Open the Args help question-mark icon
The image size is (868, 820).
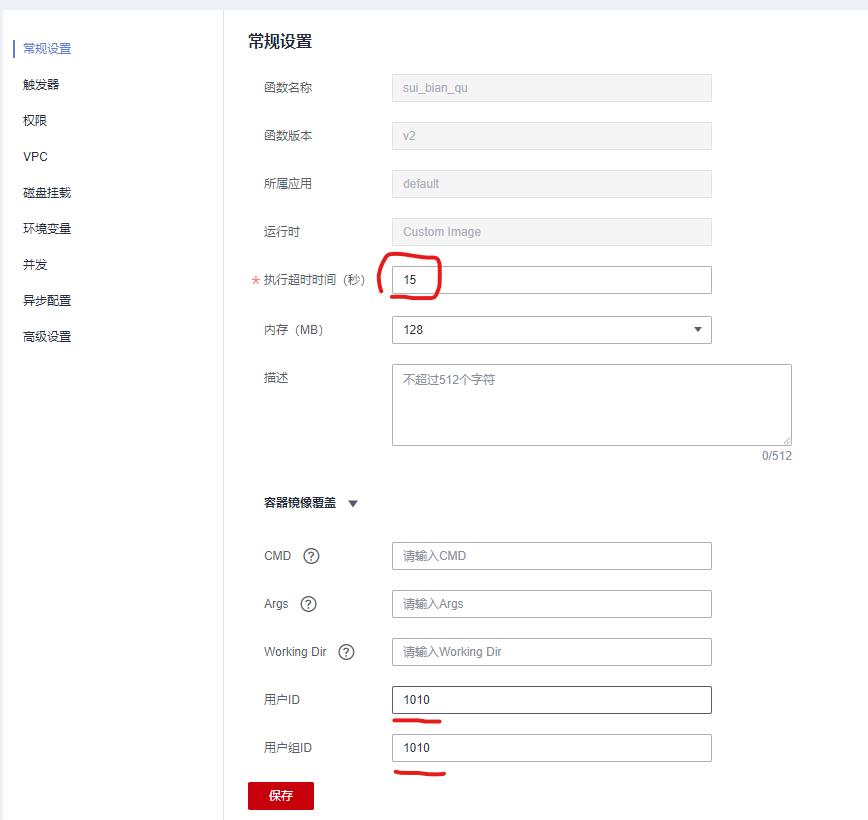[308, 604]
